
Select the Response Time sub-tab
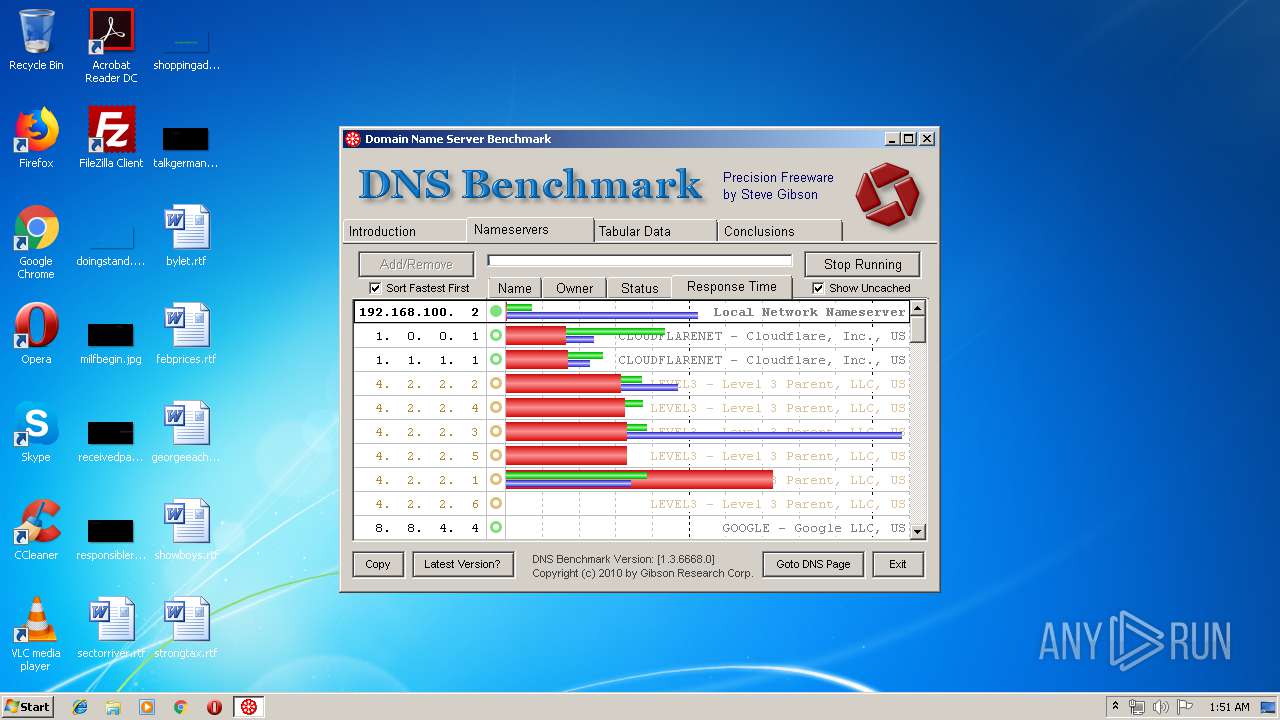pos(732,286)
